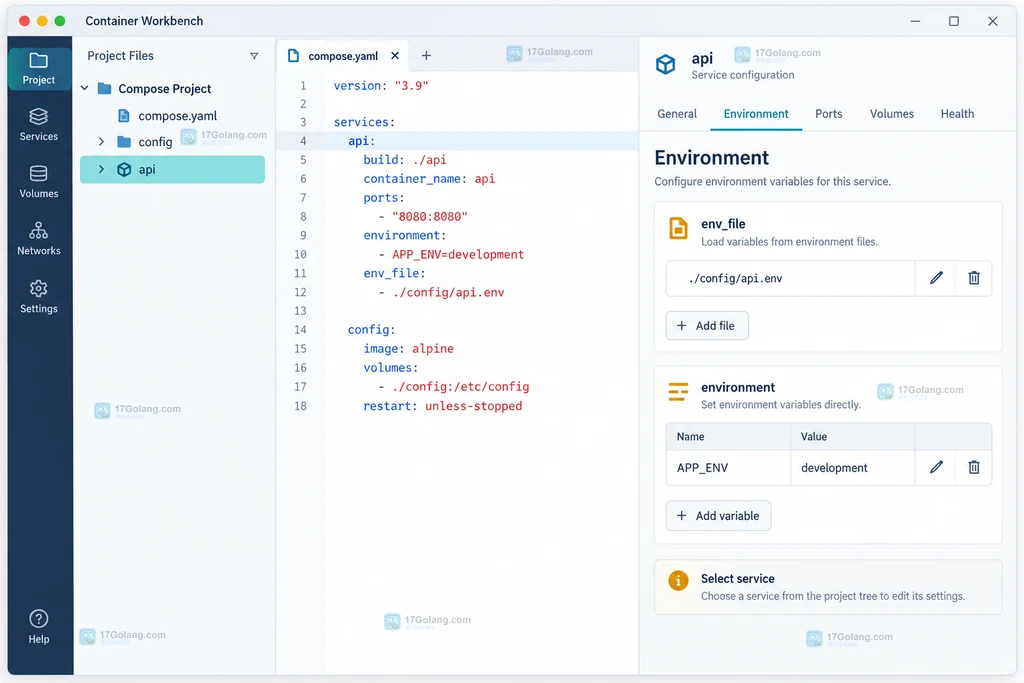Click line 1 version "3.9" code
Viewport: 1024px width, 683px height.
pos(381,86)
